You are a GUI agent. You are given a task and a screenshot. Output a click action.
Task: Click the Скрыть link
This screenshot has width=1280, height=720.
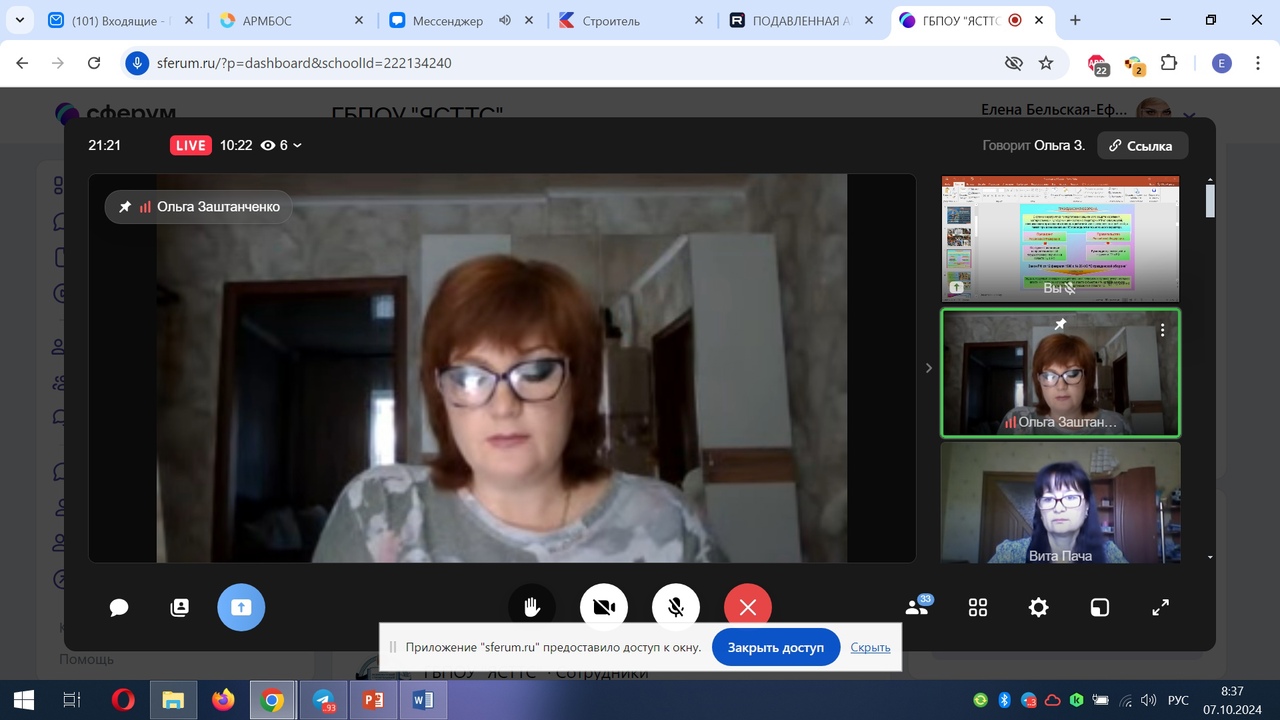point(870,647)
